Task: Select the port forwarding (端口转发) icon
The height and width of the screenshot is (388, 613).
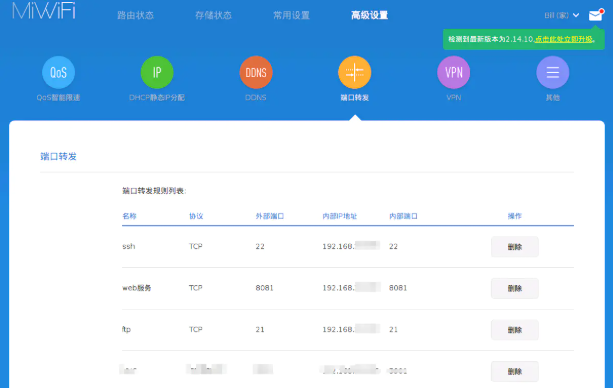Action: pos(355,72)
